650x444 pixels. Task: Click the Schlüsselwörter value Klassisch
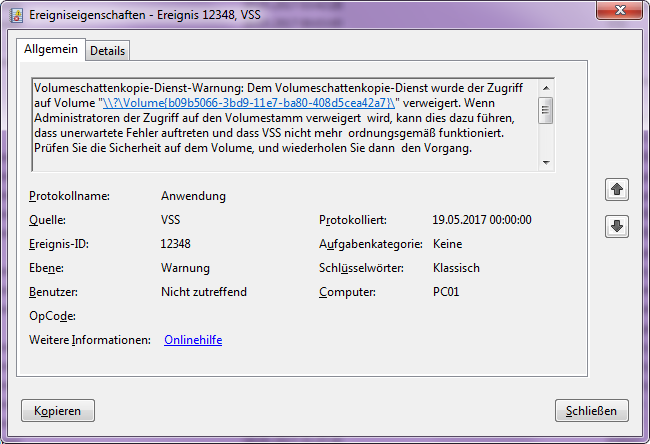(x=456, y=268)
